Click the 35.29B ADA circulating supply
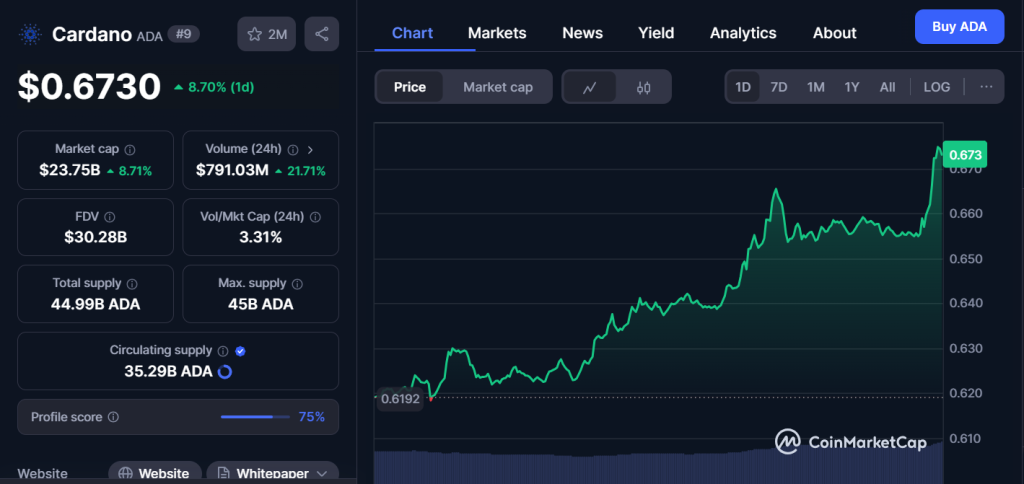This screenshot has height=484, width=1024. 168,372
